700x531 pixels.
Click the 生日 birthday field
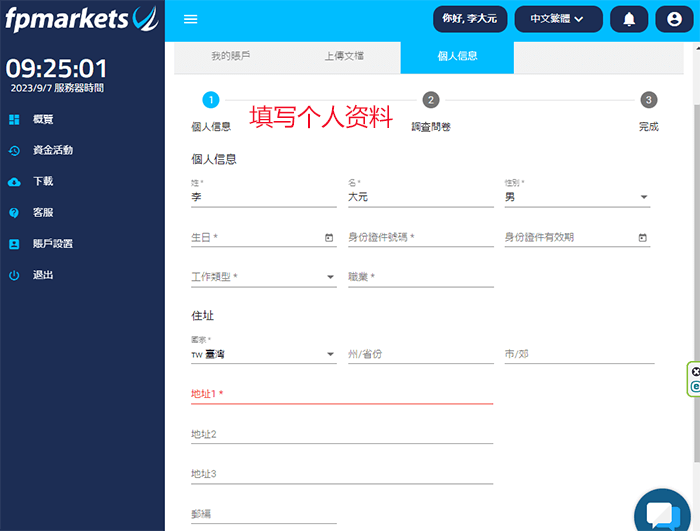coord(264,238)
